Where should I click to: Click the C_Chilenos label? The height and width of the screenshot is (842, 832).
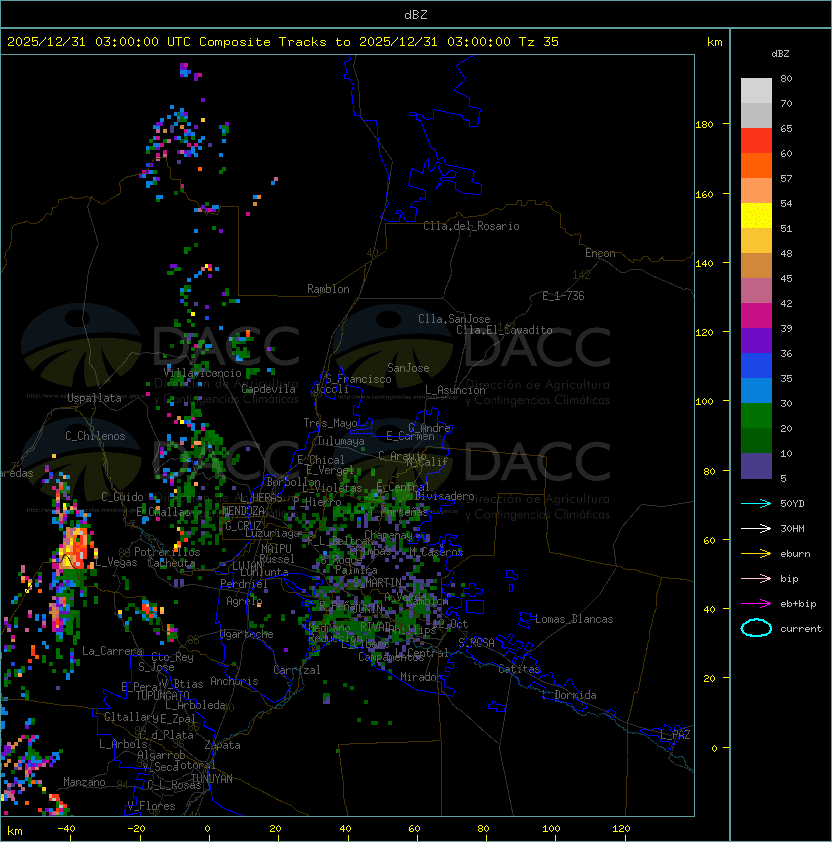point(95,436)
